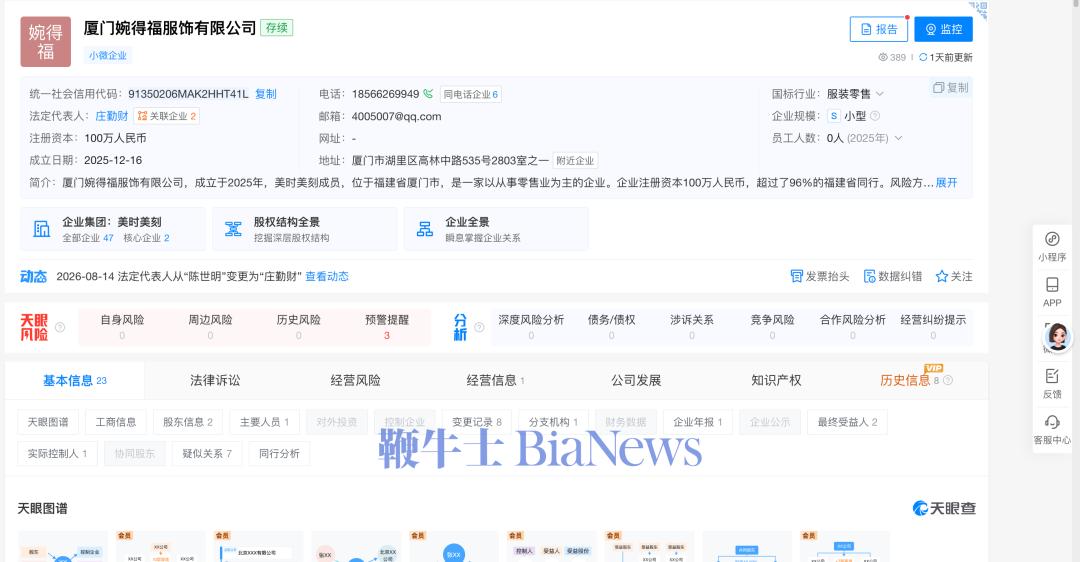
Task: Switch to the 经营风险 tab
Action: tap(355, 380)
